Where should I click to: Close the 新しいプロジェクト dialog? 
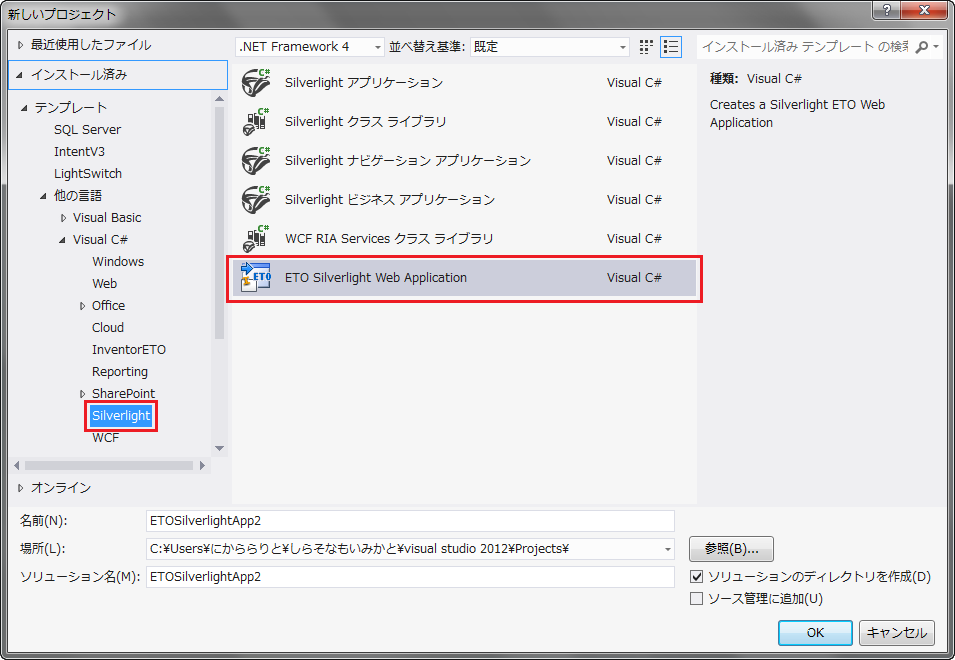point(924,10)
